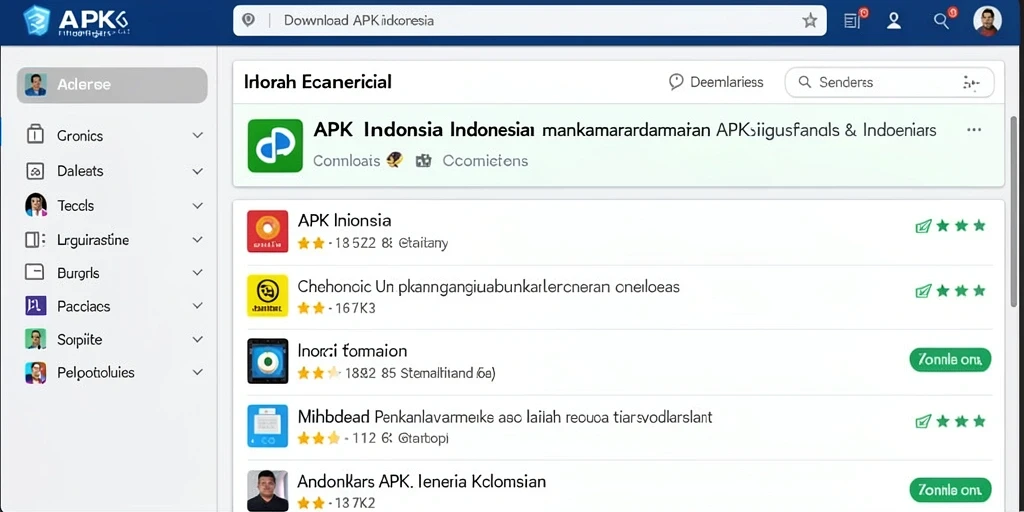
Task: Expand the Pelpotoluies chevron
Action: tap(197, 373)
